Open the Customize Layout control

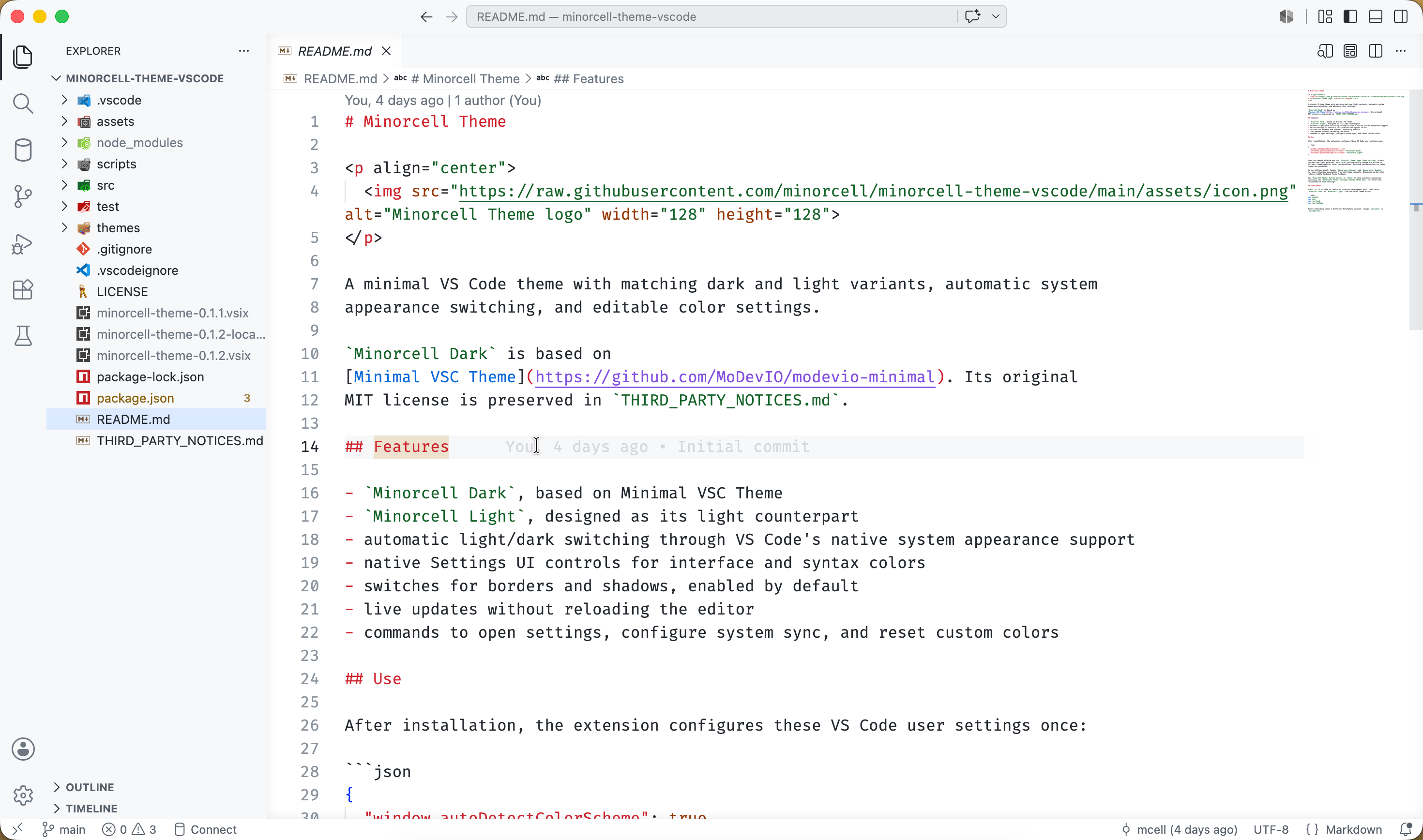(x=1325, y=16)
